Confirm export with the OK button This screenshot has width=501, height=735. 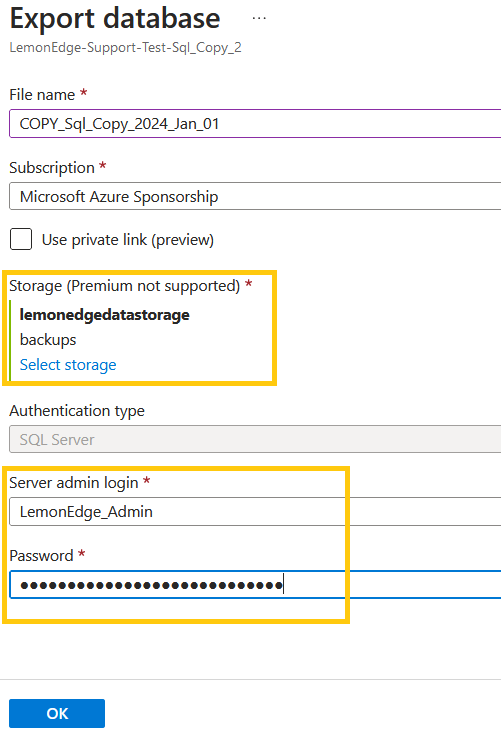tap(57, 713)
